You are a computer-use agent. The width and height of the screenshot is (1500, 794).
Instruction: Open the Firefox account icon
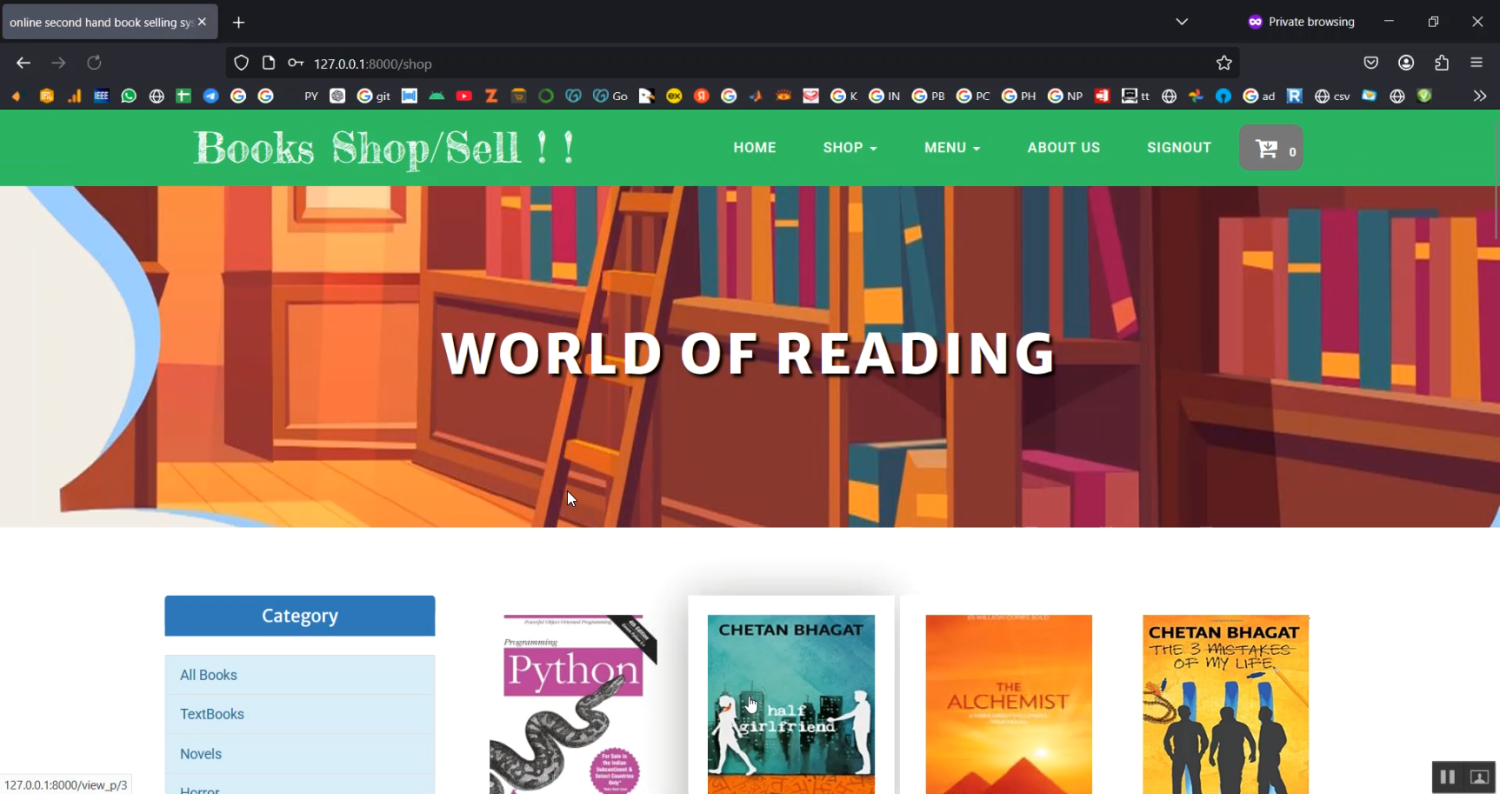(x=1406, y=63)
